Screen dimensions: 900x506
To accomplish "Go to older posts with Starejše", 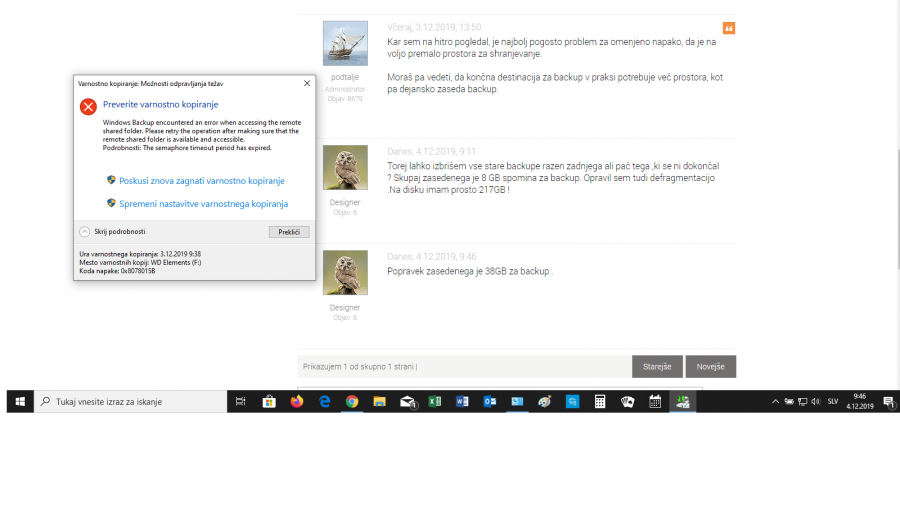I will click(657, 367).
